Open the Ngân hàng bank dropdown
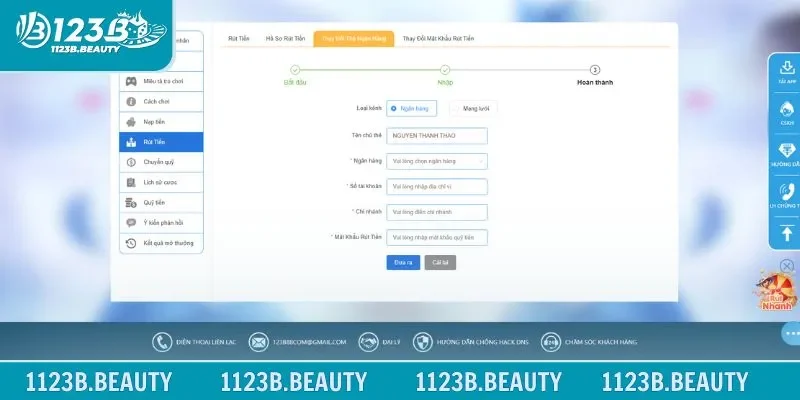The image size is (800, 400). (x=437, y=161)
